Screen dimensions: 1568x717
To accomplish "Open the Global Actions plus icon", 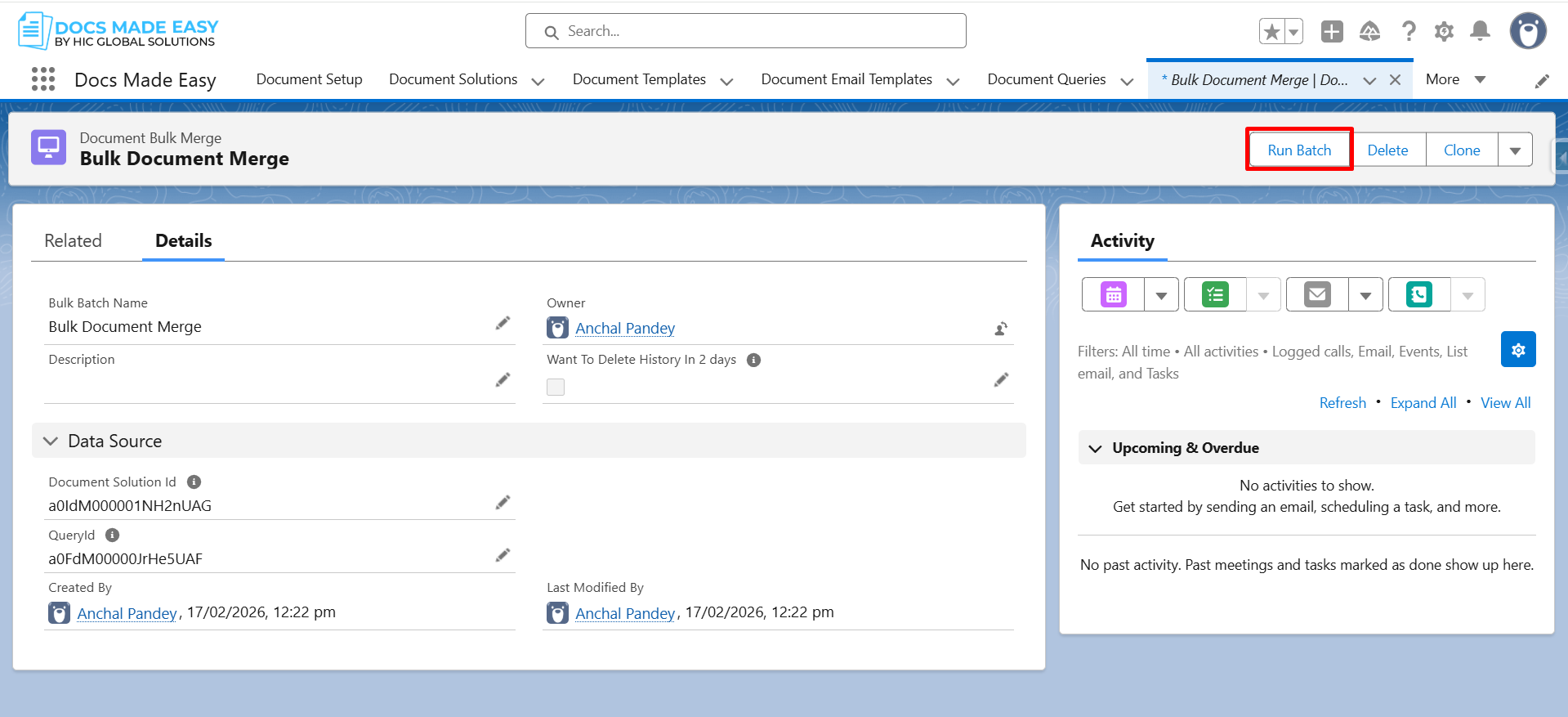I will click(x=1332, y=32).
